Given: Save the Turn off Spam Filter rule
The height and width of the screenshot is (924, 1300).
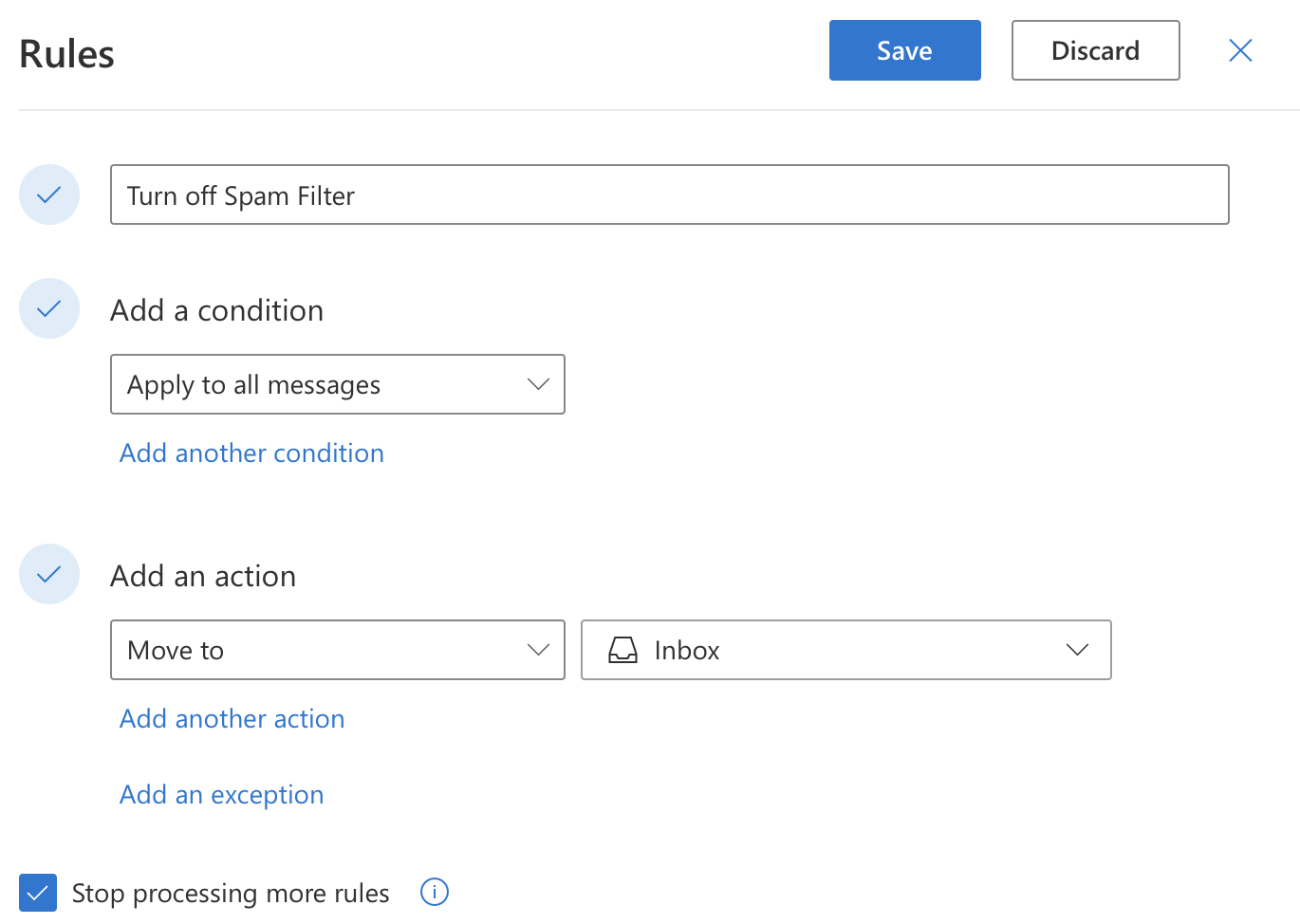Looking at the screenshot, I should pos(904,50).
